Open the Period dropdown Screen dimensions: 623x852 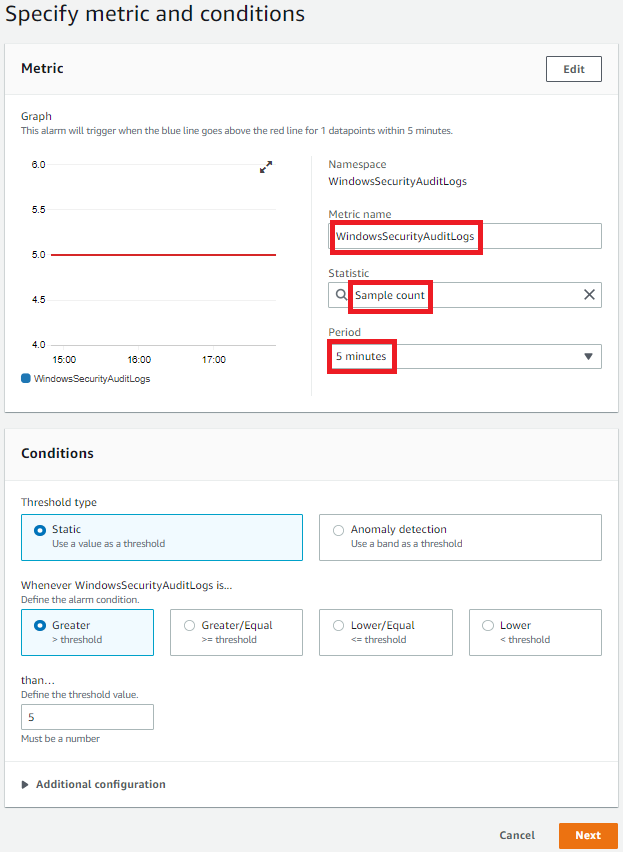point(465,356)
